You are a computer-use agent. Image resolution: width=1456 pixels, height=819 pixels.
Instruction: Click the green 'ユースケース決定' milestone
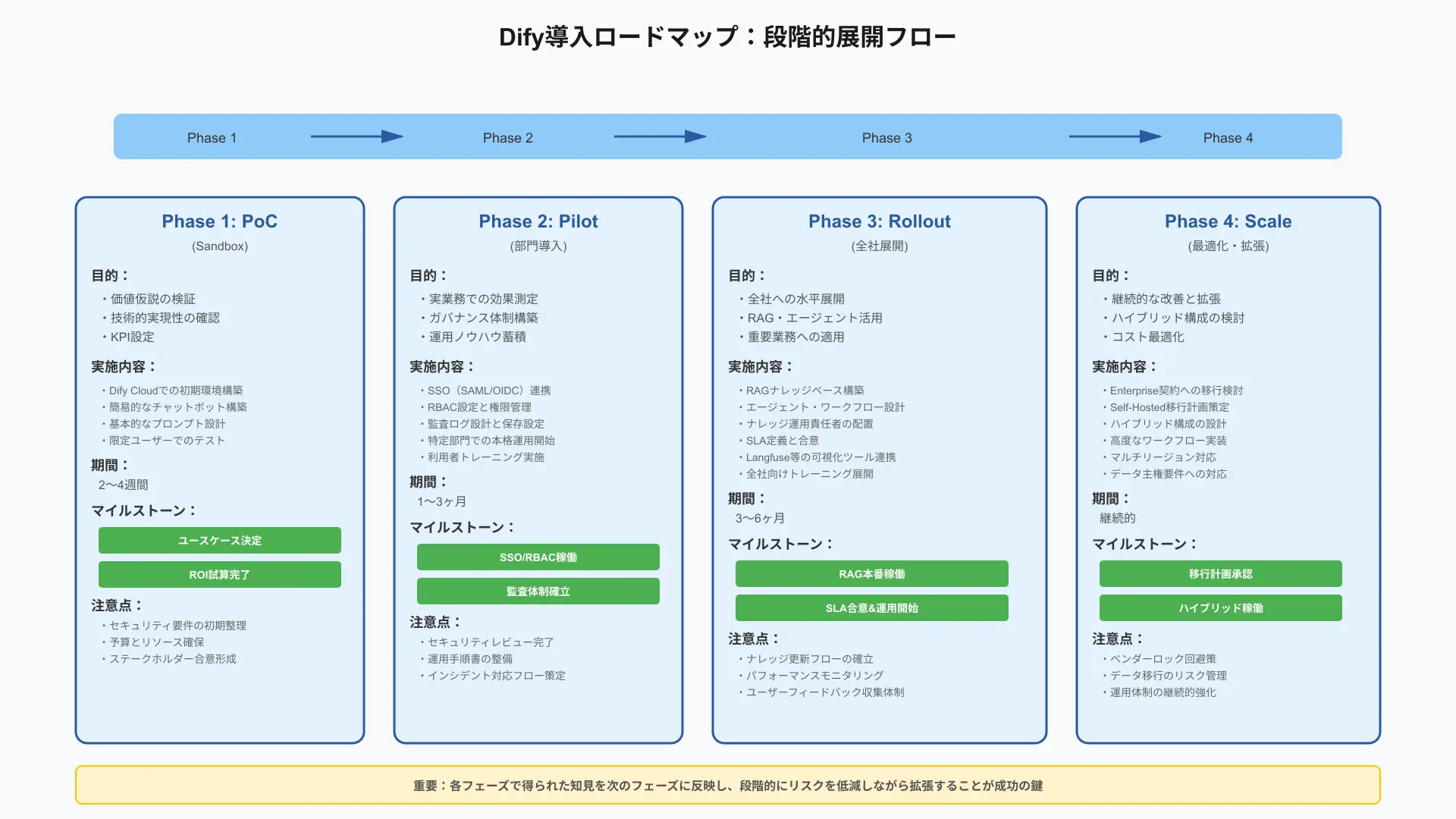[219, 541]
